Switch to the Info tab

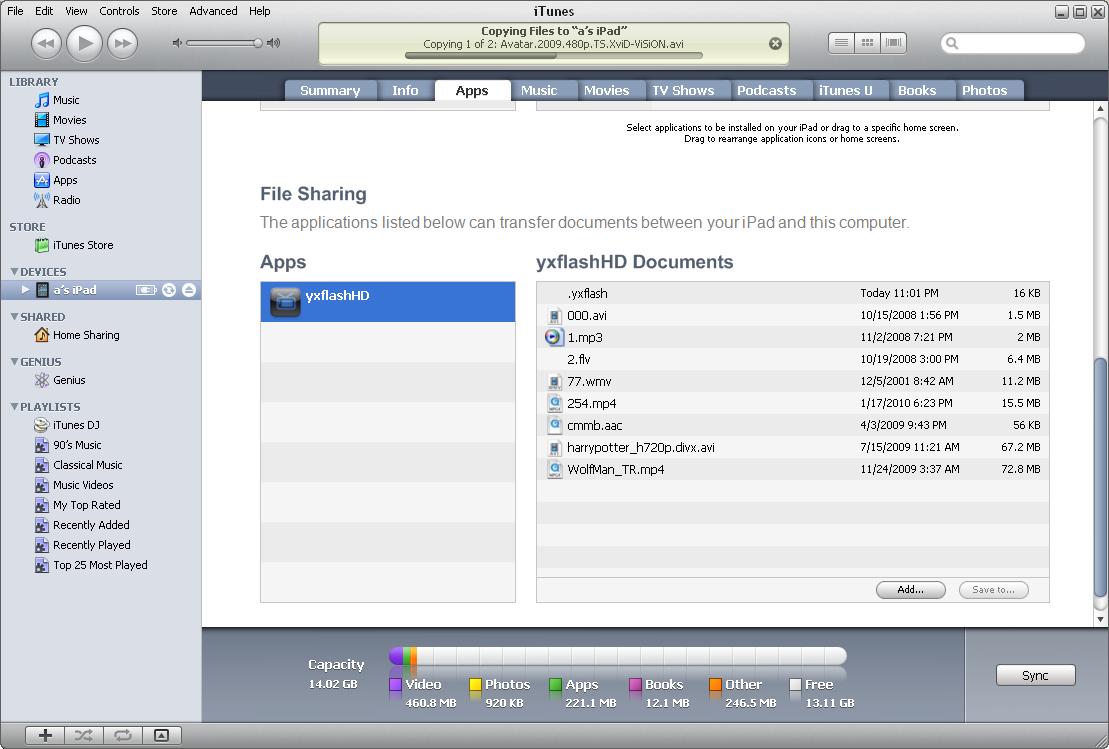click(x=405, y=91)
